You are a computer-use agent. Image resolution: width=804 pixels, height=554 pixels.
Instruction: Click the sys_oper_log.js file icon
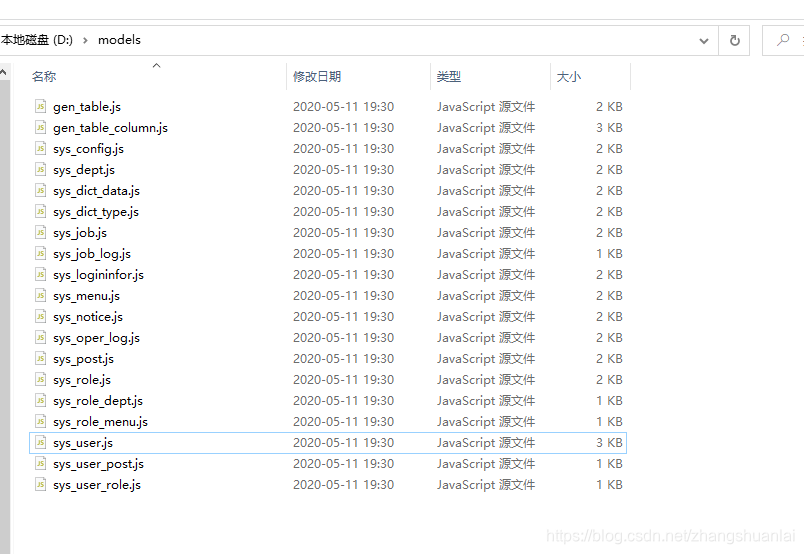[x=41, y=338]
